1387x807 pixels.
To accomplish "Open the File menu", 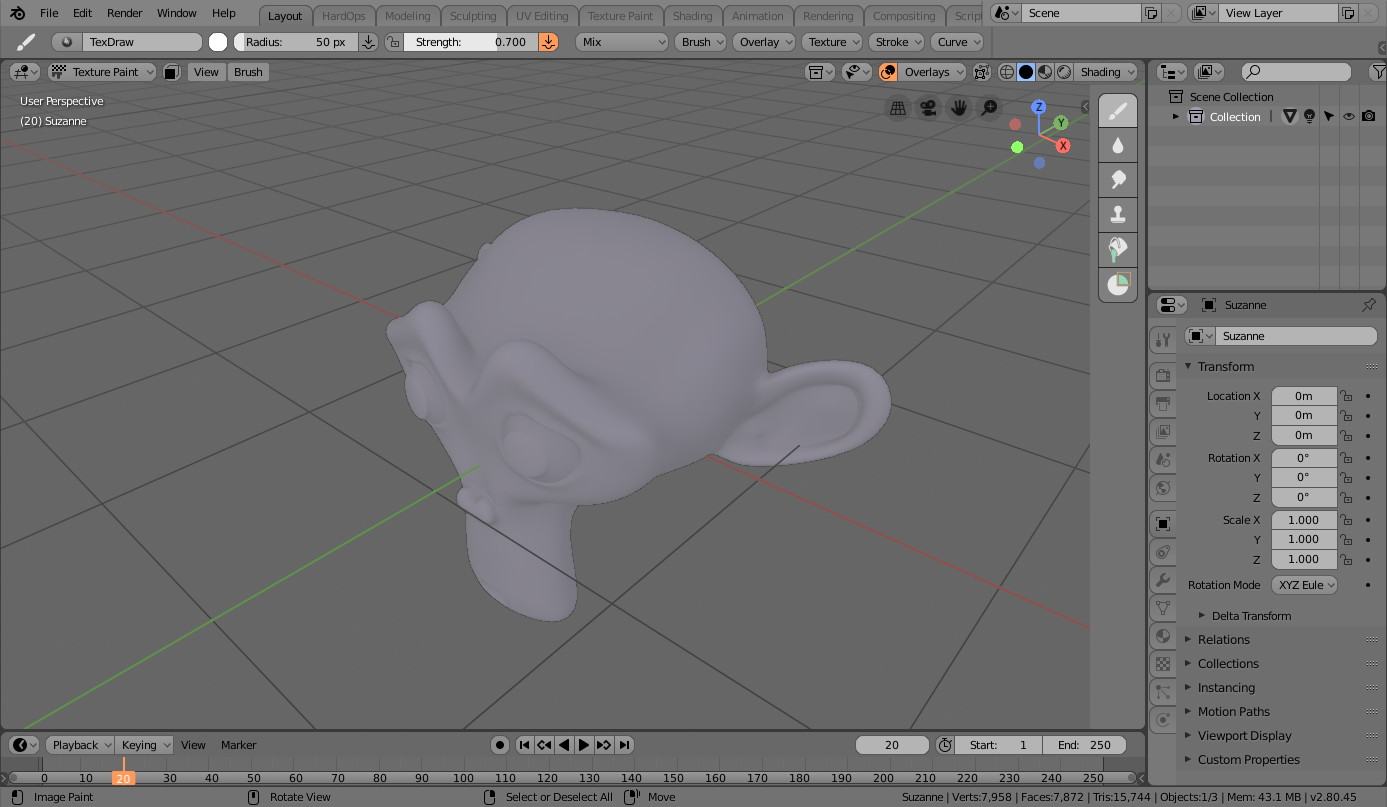I will point(49,13).
